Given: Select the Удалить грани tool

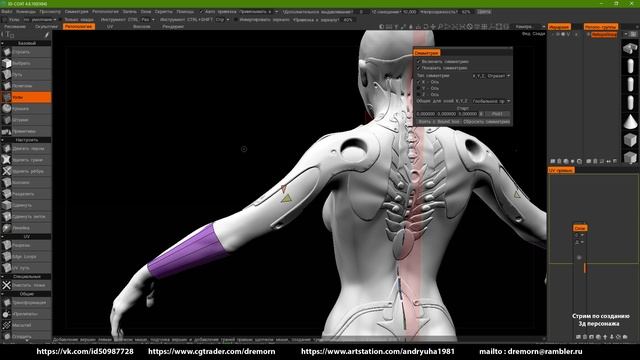Looking at the screenshot, I should coord(26,160).
